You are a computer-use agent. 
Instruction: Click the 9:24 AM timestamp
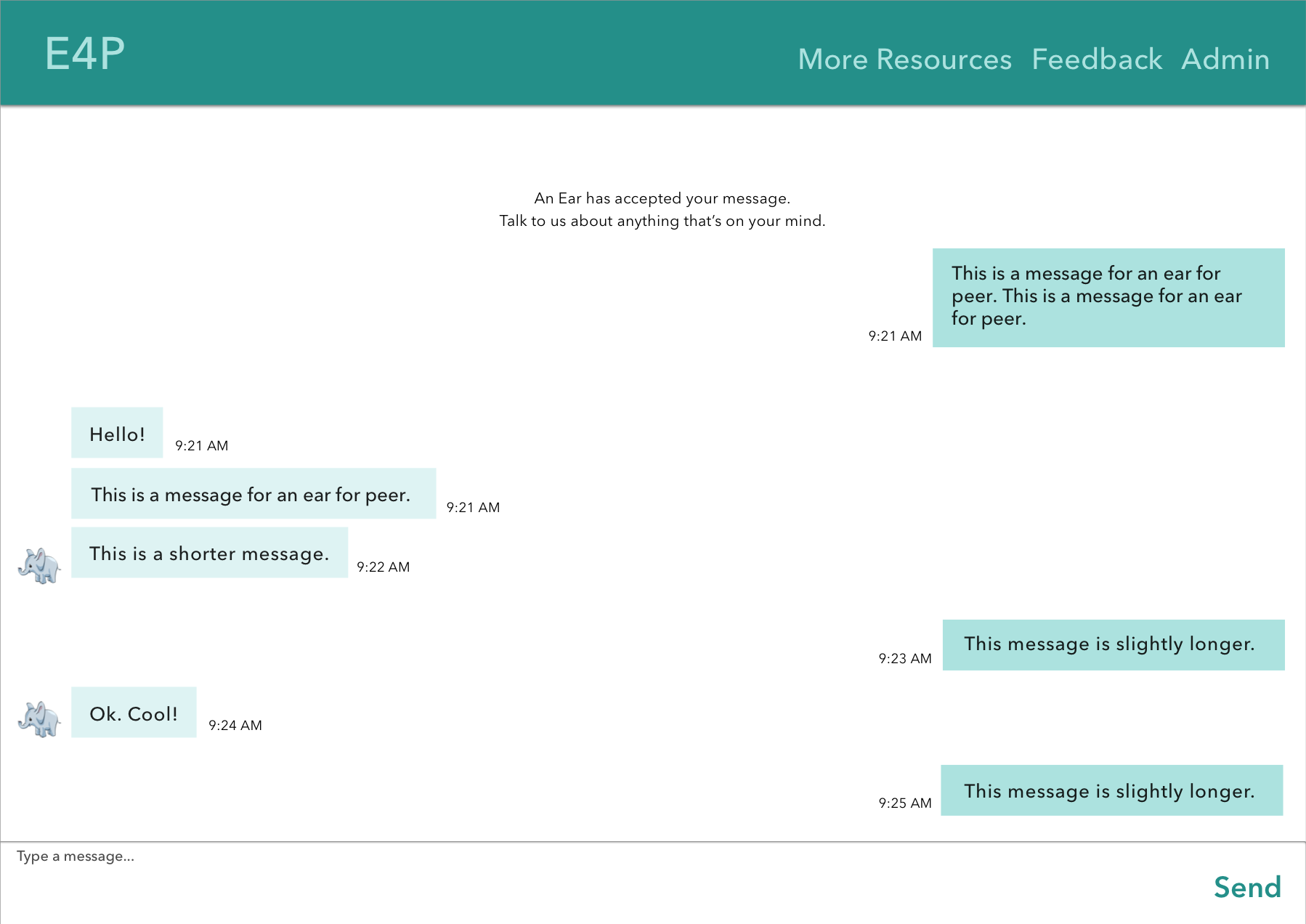point(235,725)
